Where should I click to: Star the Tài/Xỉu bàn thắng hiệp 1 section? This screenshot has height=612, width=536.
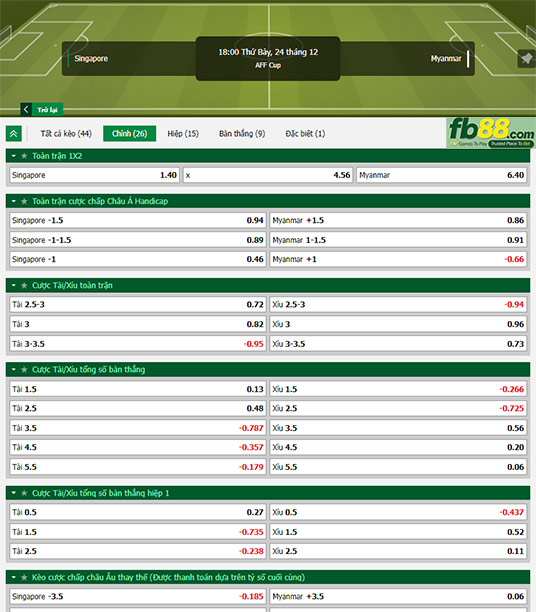tap(24, 493)
